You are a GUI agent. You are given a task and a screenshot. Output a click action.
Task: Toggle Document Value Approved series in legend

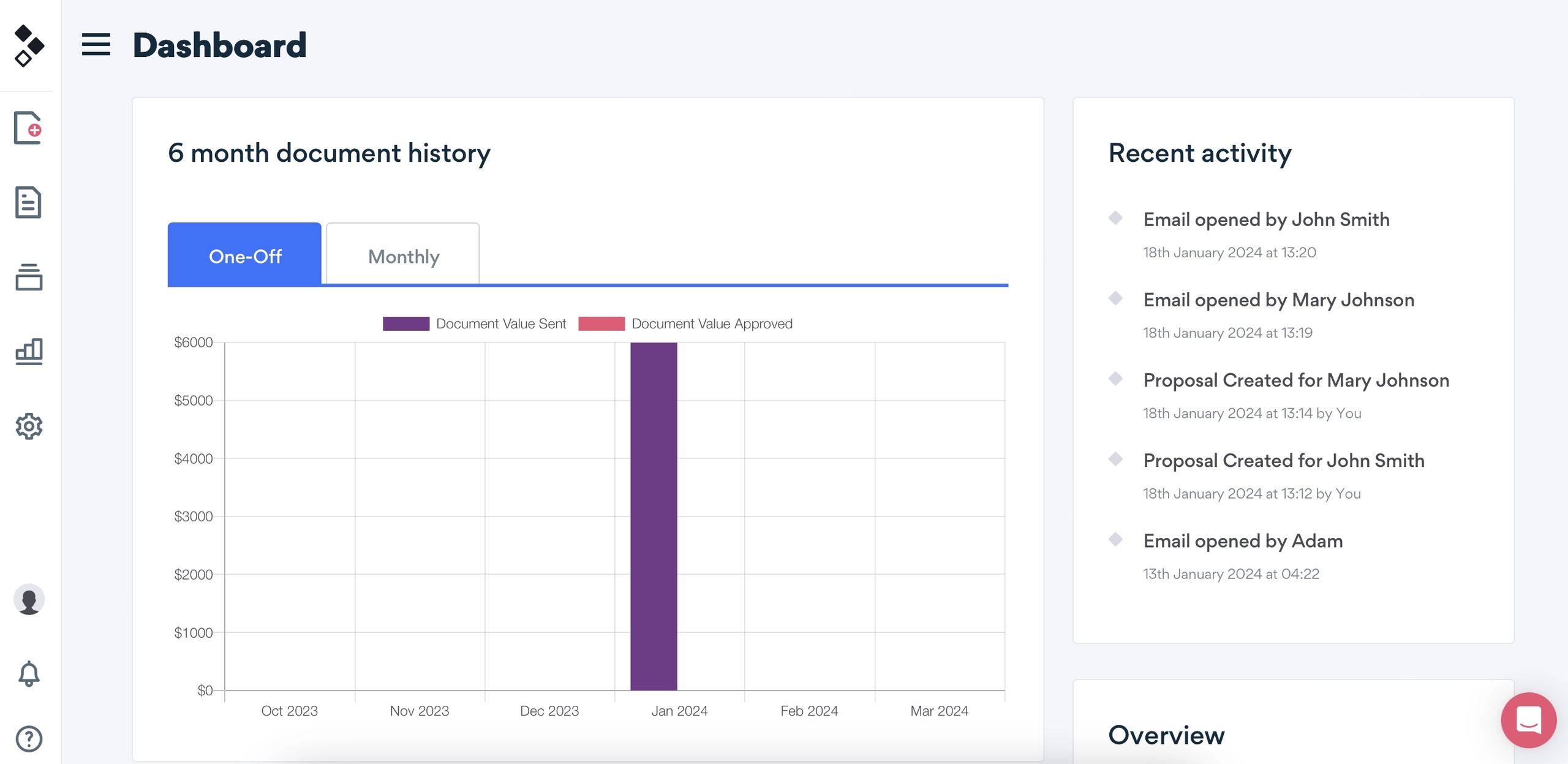pyautogui.click(x=712, y=323)
